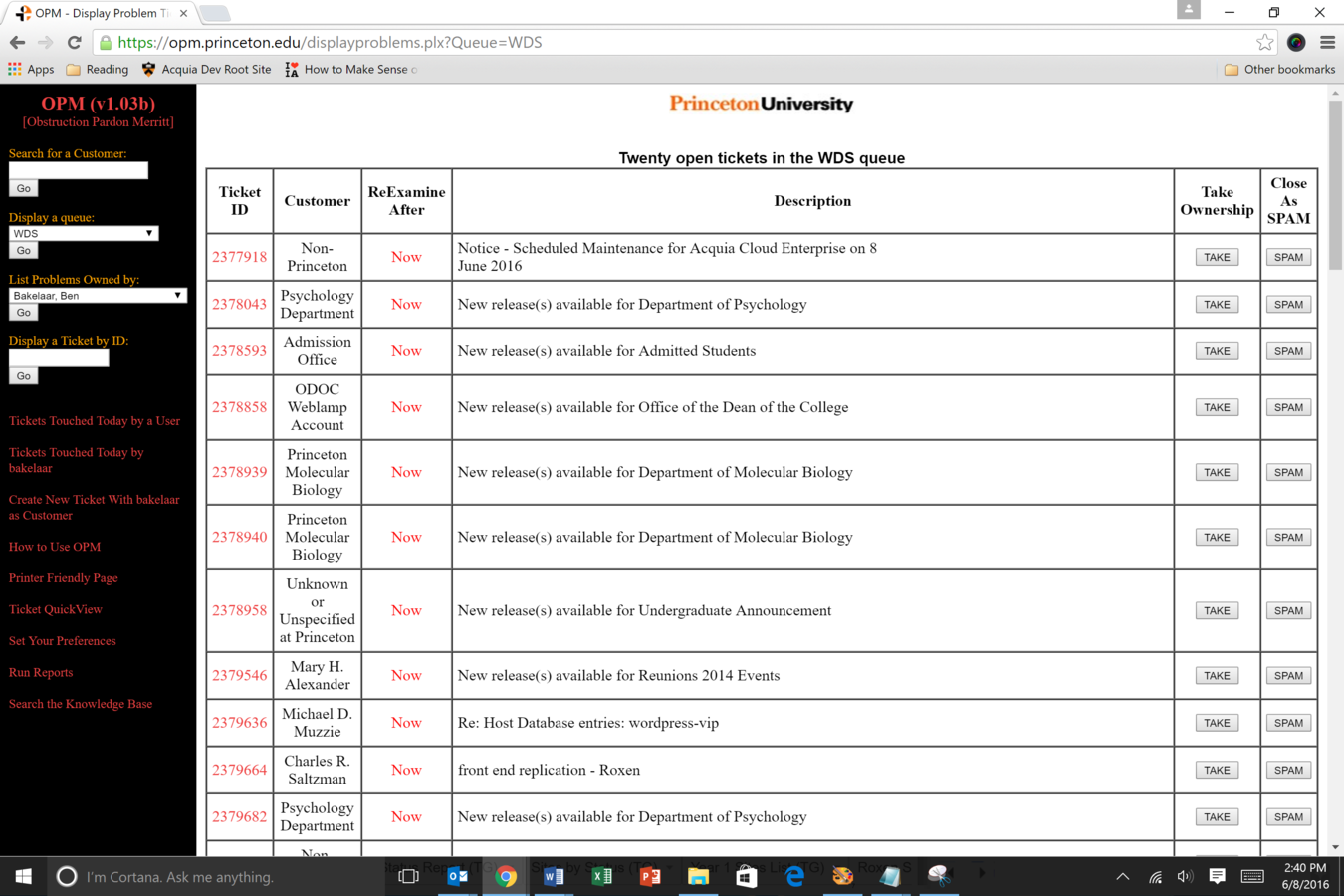
Task: Click the Search for a Customer field
Action: [x=79, y=170]
